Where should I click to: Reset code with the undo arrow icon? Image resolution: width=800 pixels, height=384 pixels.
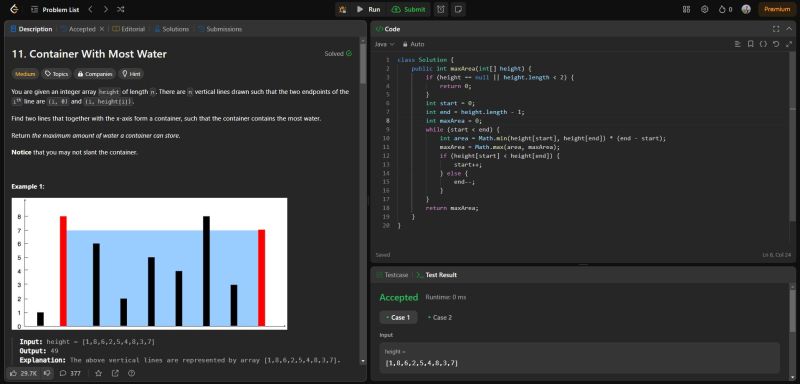coord(776,44)
